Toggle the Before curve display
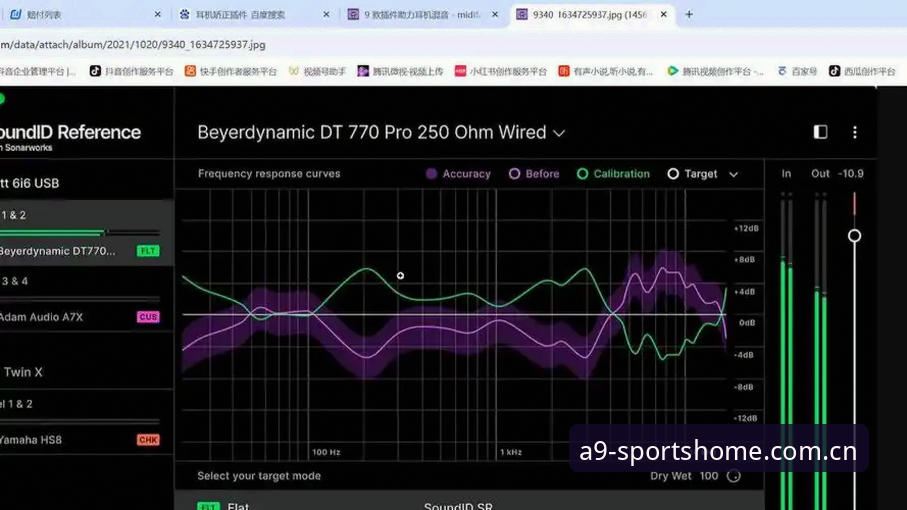 [x=534, y=174]
